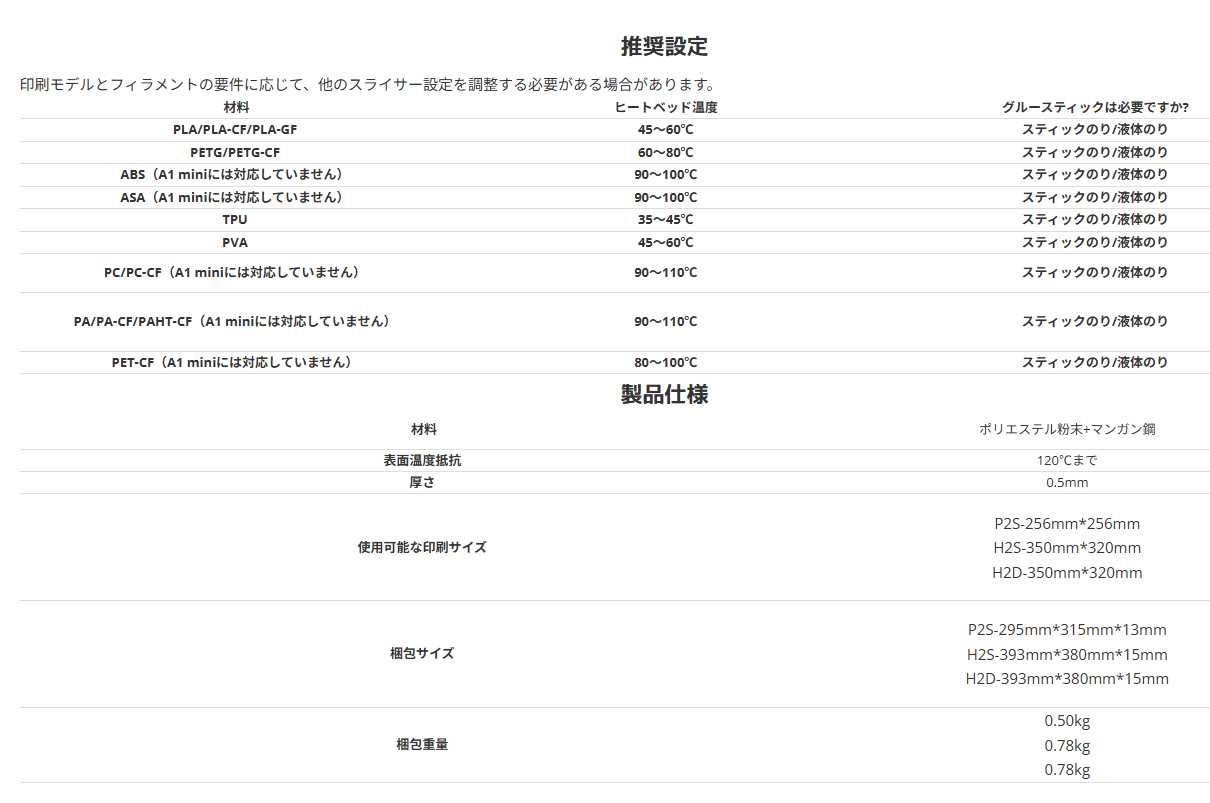
Task: Click the 80～100℃ temperature for PET-CF
Action: click(x=665, y=362)
